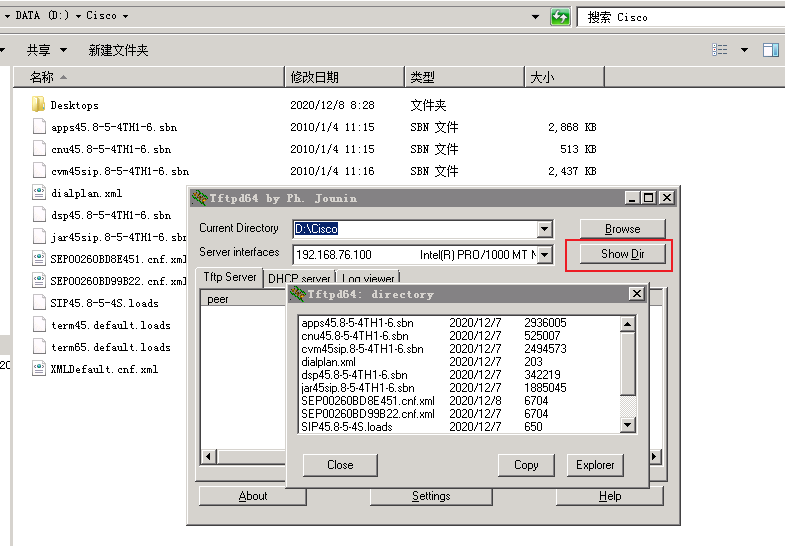Click the directory list scroll up arrow
The image size is (785, 546).
[627, 324]
